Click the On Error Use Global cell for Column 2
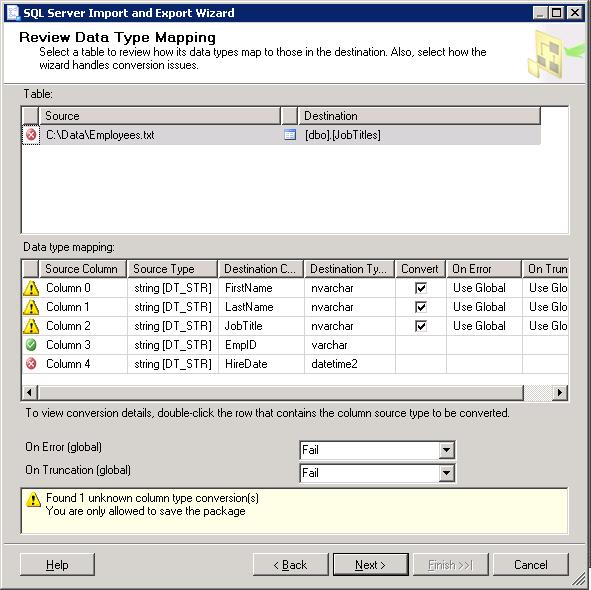591x590 pixels. 484,326
